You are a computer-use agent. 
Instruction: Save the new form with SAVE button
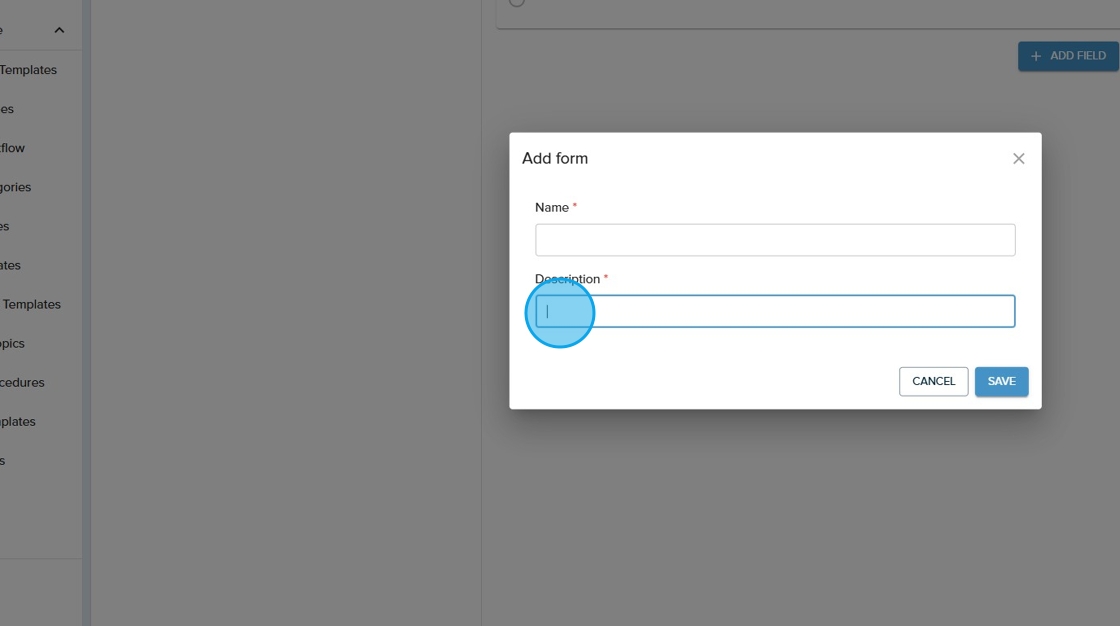(1001, 381)
